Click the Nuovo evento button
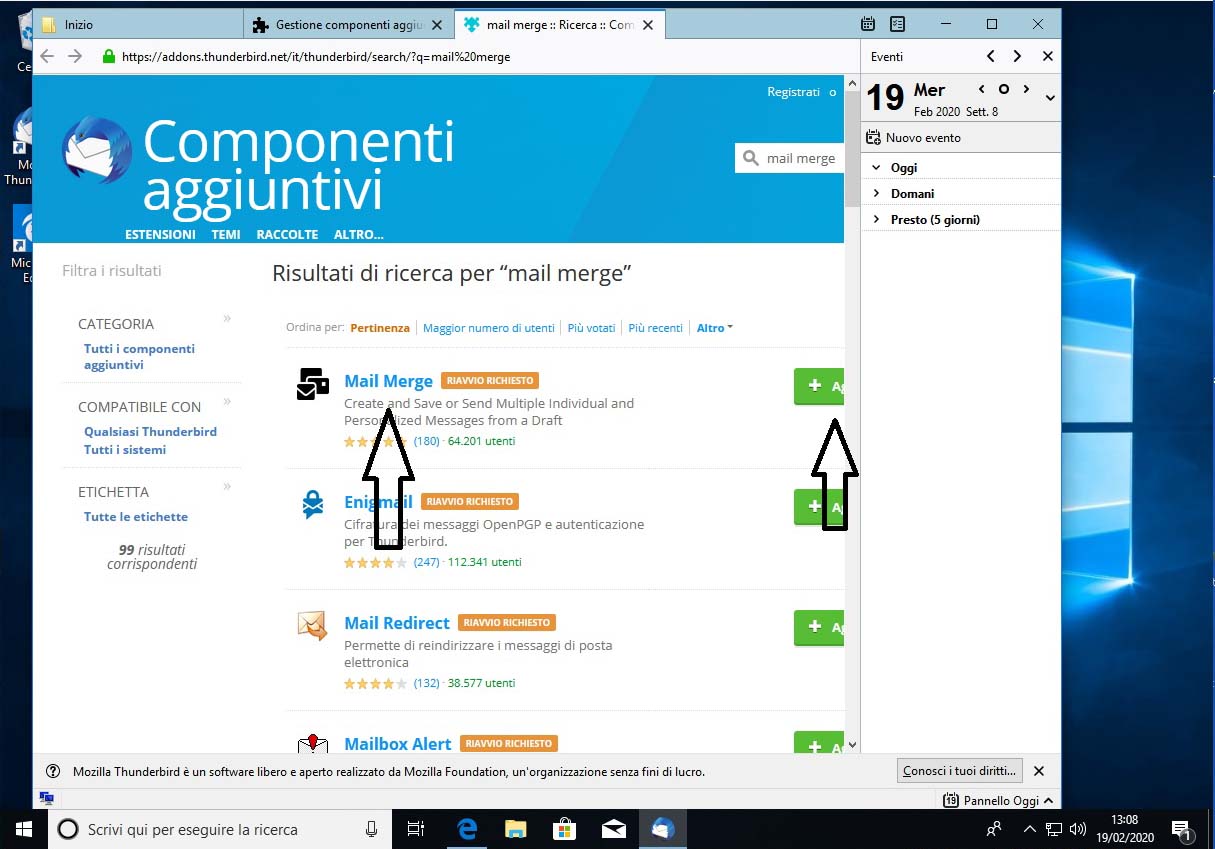The height and width of the screenshot is (849, 1215). [x=914, y=138]
